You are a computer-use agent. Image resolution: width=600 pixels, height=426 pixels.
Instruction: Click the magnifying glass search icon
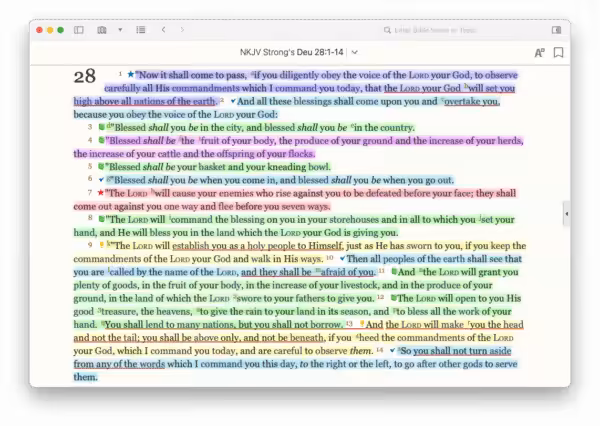[387, 30]
